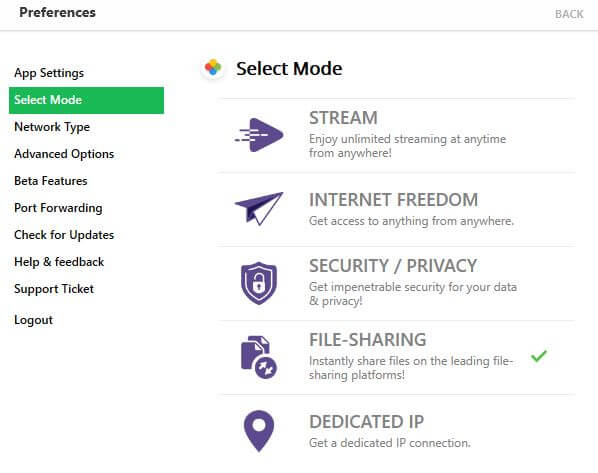Click the Internet Freedom paper plane icon
The height and width of the screenshot is (473, 598).
(x=259, y=208)
